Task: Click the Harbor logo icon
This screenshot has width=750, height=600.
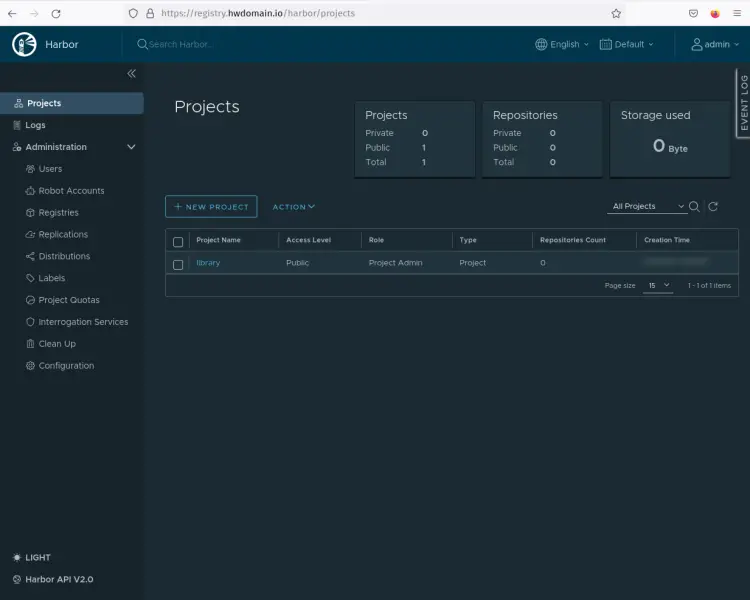Action: pos(24,44)
